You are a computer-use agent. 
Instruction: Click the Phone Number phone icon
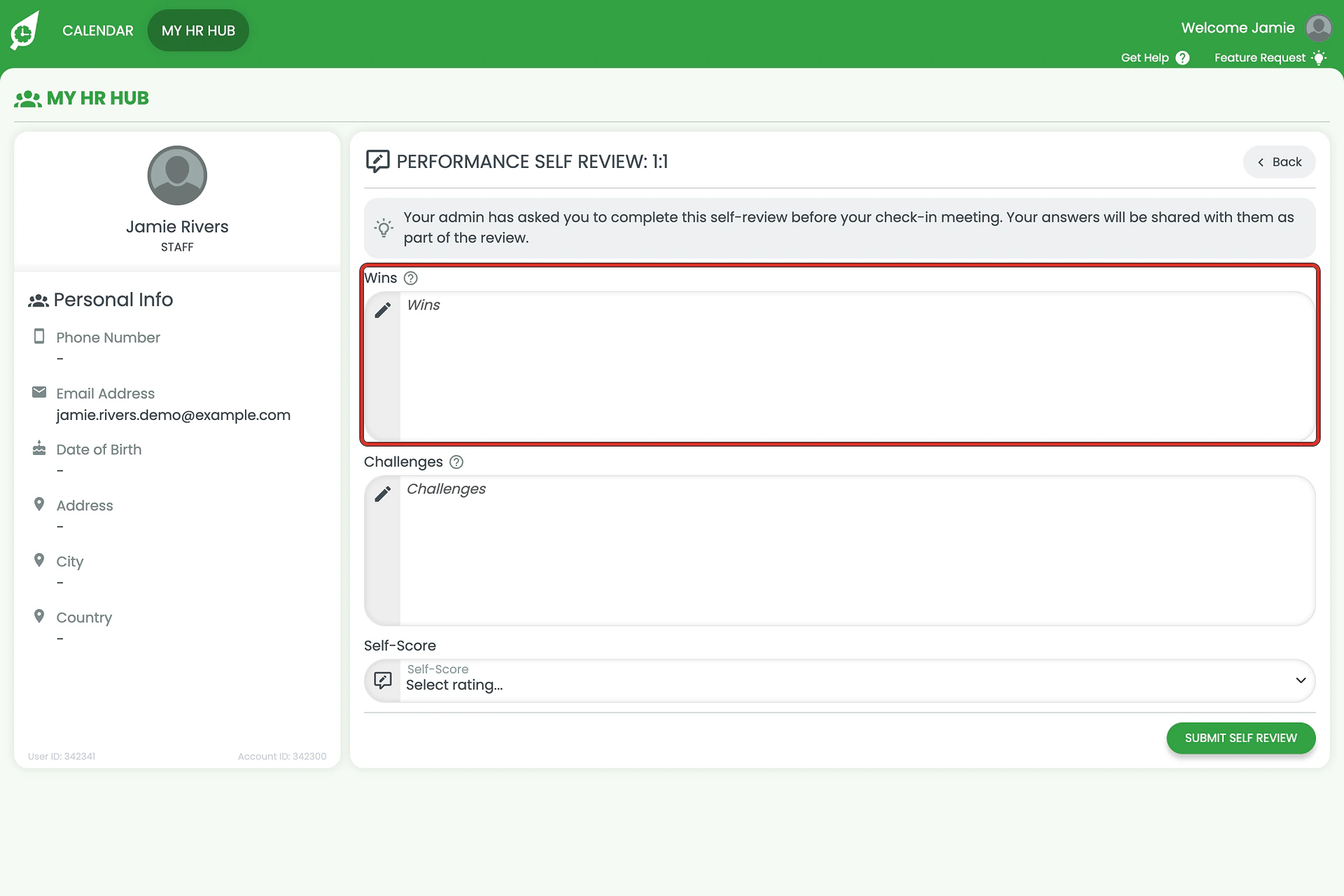pyautogui.click(x=39, y=337)
